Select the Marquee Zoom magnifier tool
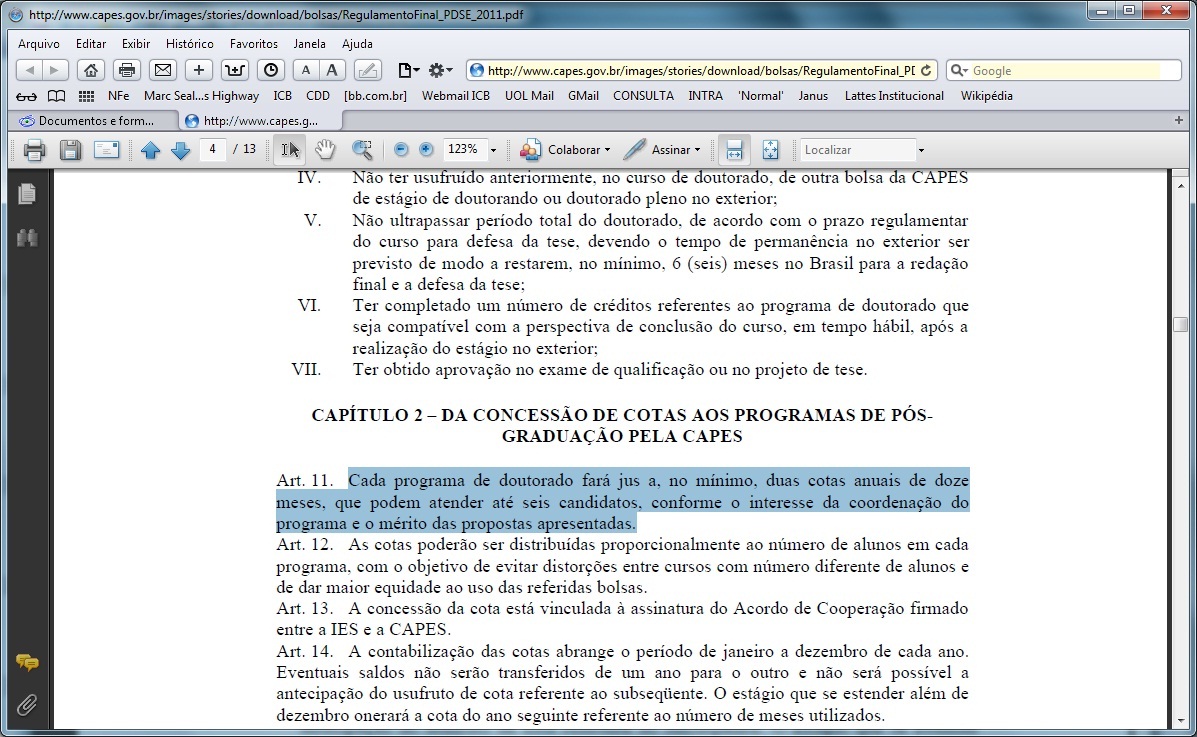1197x737 pixels. 362,150
